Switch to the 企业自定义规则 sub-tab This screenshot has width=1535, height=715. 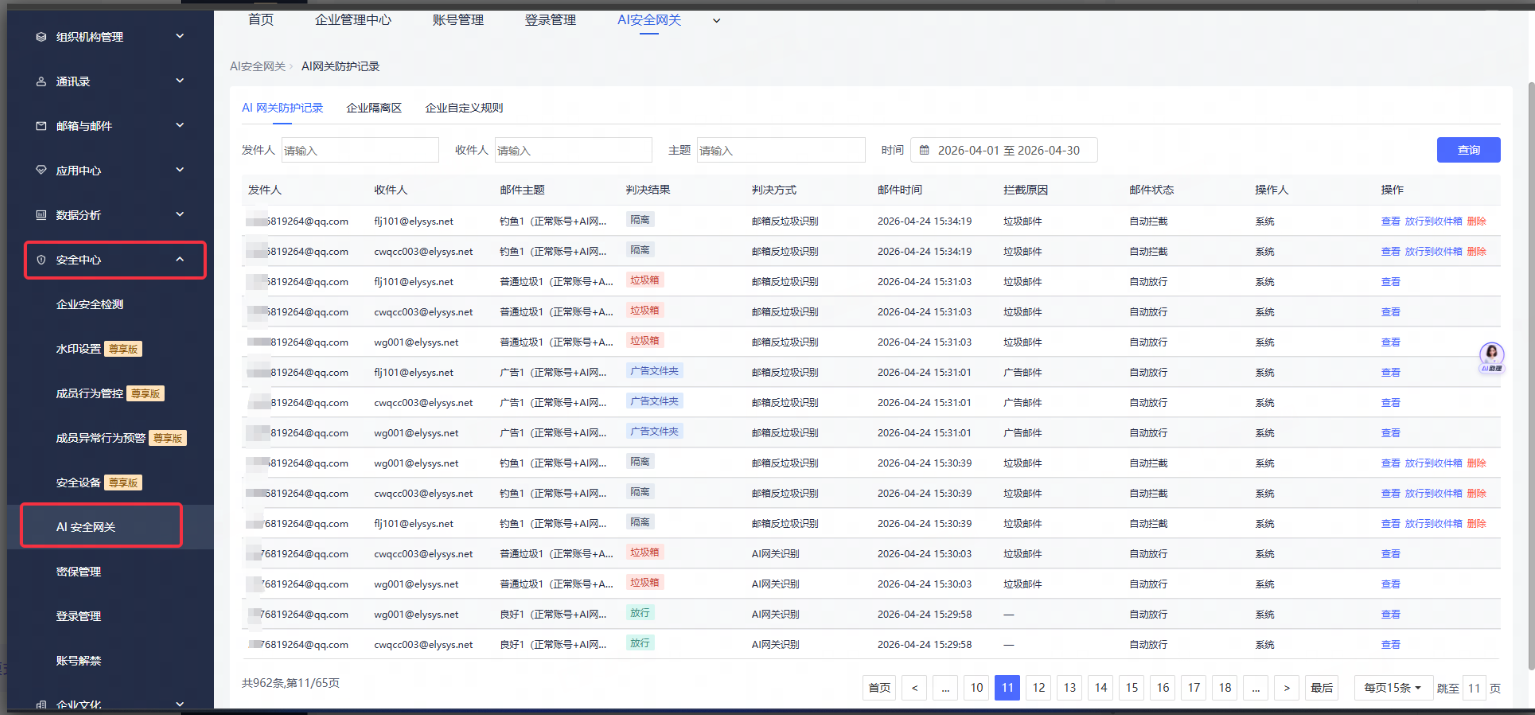click(464, 108)
